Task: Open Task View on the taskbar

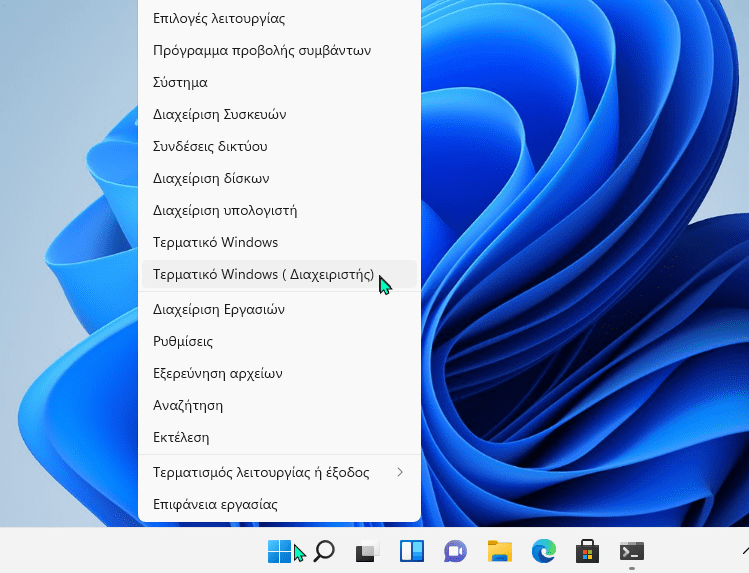Action: click(368, 552)
